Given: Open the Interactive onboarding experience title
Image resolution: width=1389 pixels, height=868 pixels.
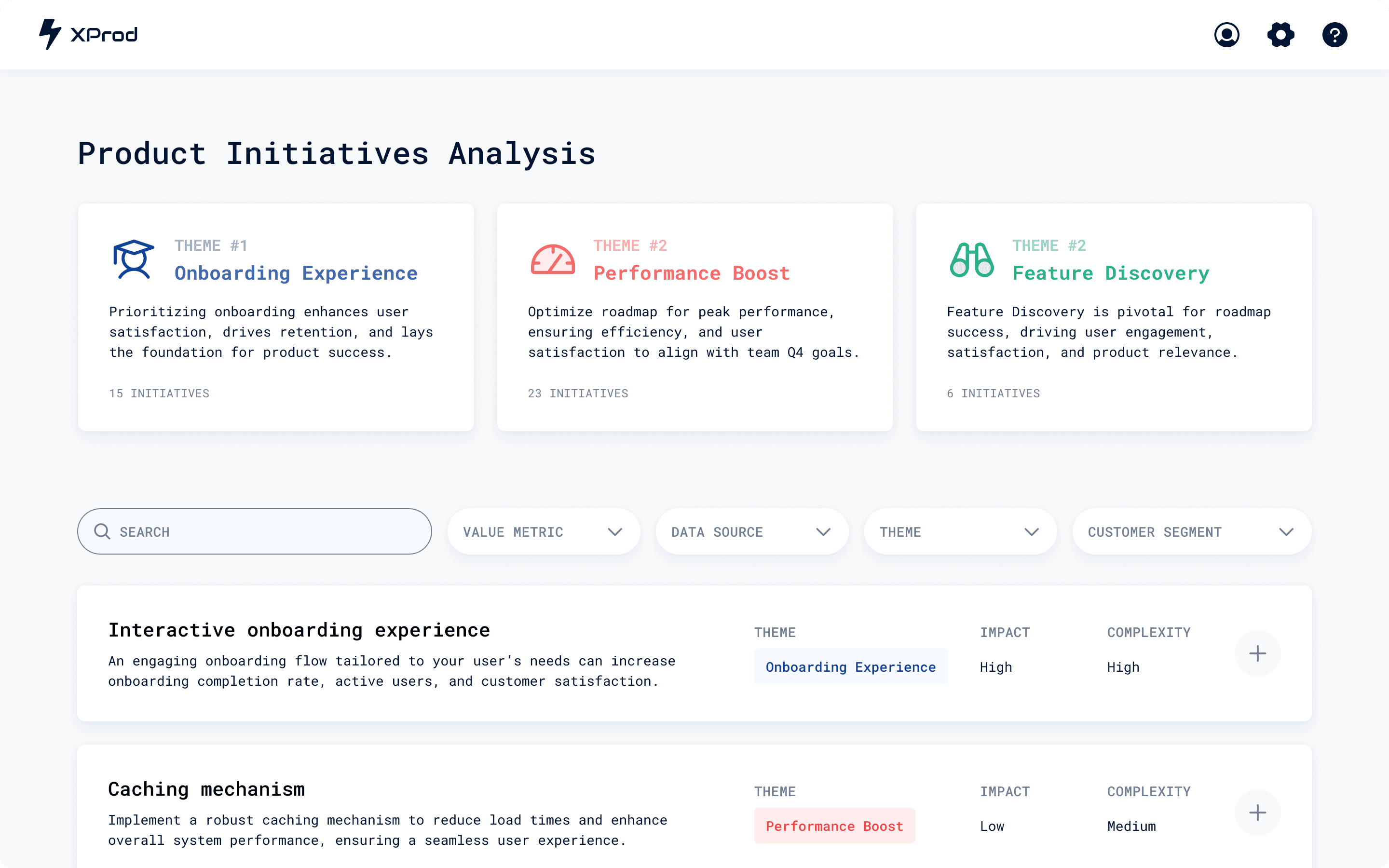Looking at the screenshot, I should coord(299,629).
